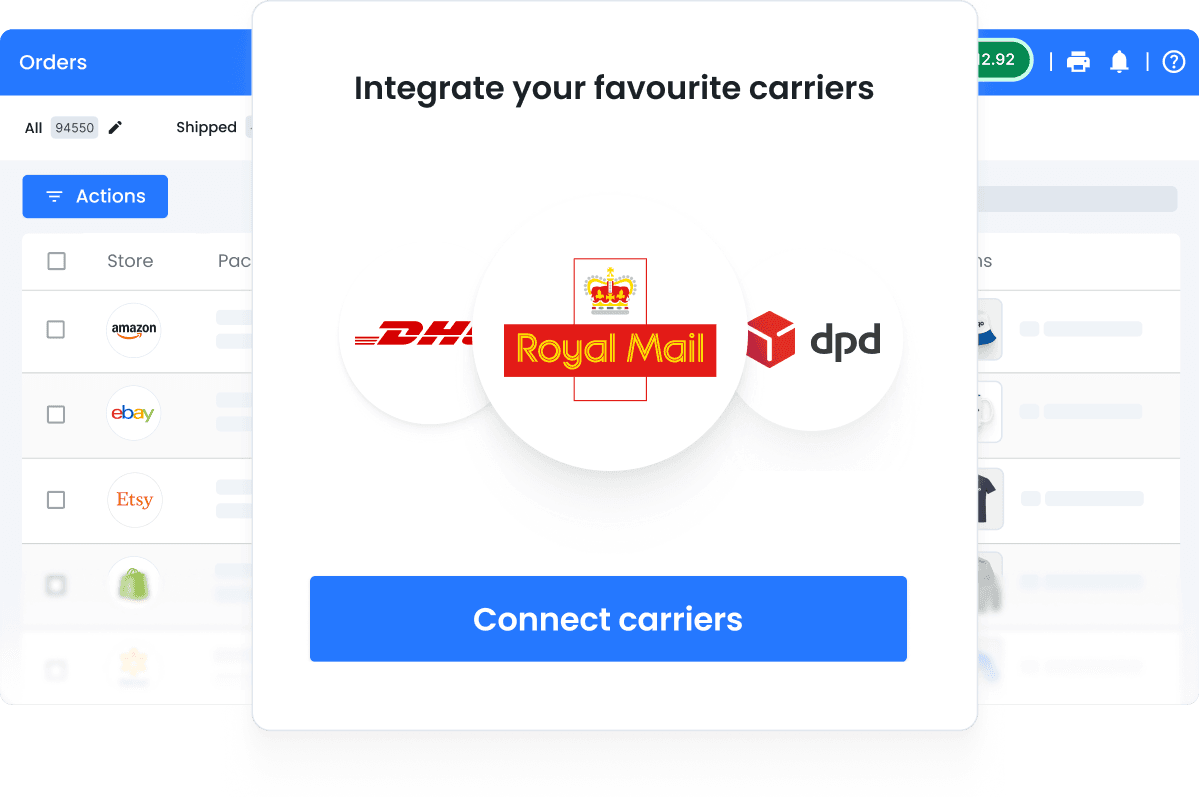Select the Shopify store logo

pos(134,584)
